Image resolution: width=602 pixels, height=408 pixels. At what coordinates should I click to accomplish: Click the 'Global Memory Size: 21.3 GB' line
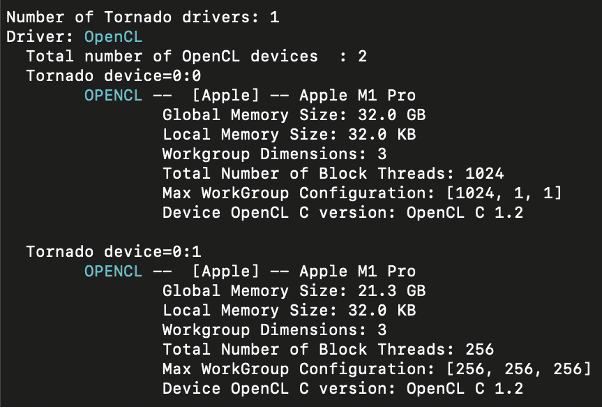coord(294,291)
